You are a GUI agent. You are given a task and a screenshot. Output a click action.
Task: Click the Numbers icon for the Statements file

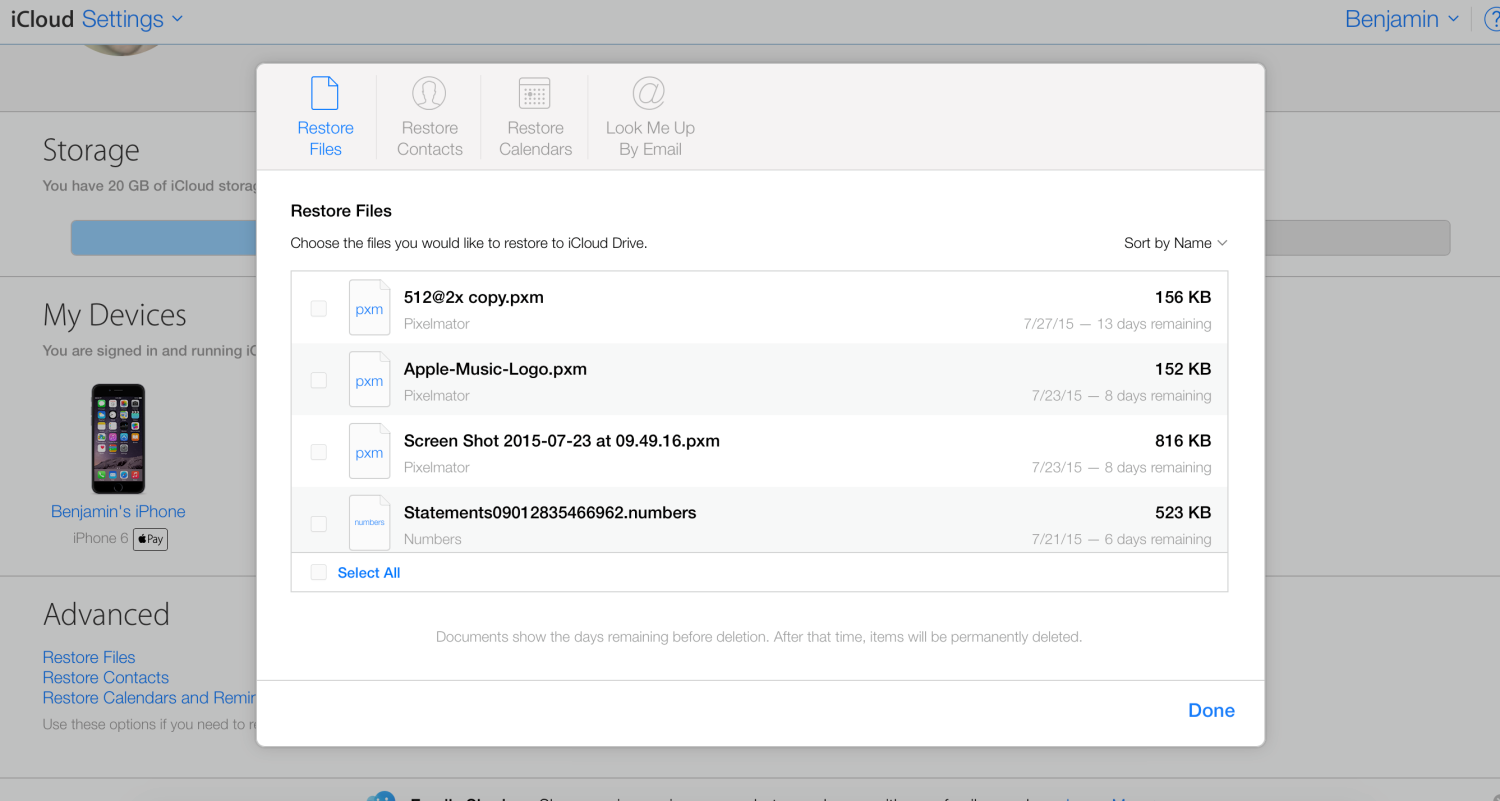click(x=369, y=522)
